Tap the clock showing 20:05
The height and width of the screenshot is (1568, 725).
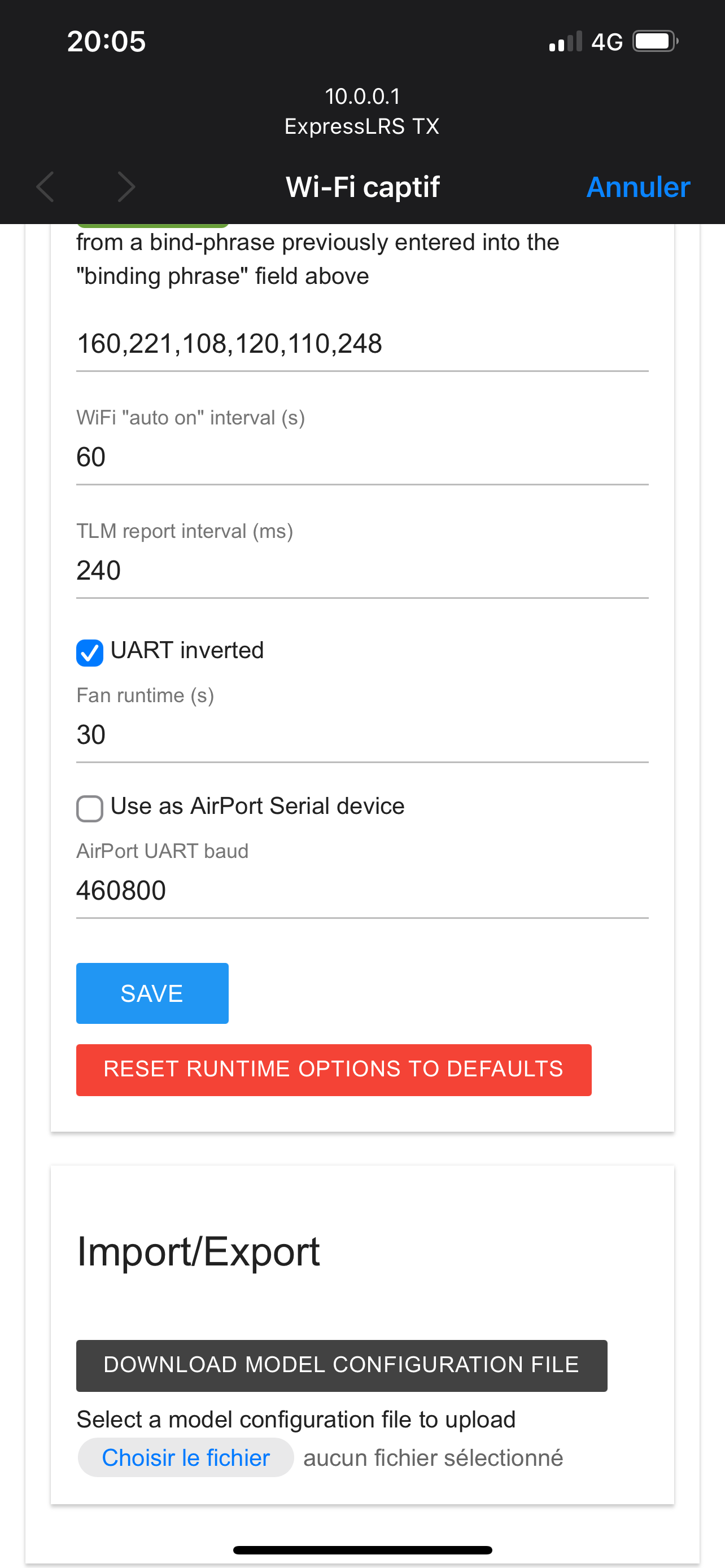coord(107,41)
